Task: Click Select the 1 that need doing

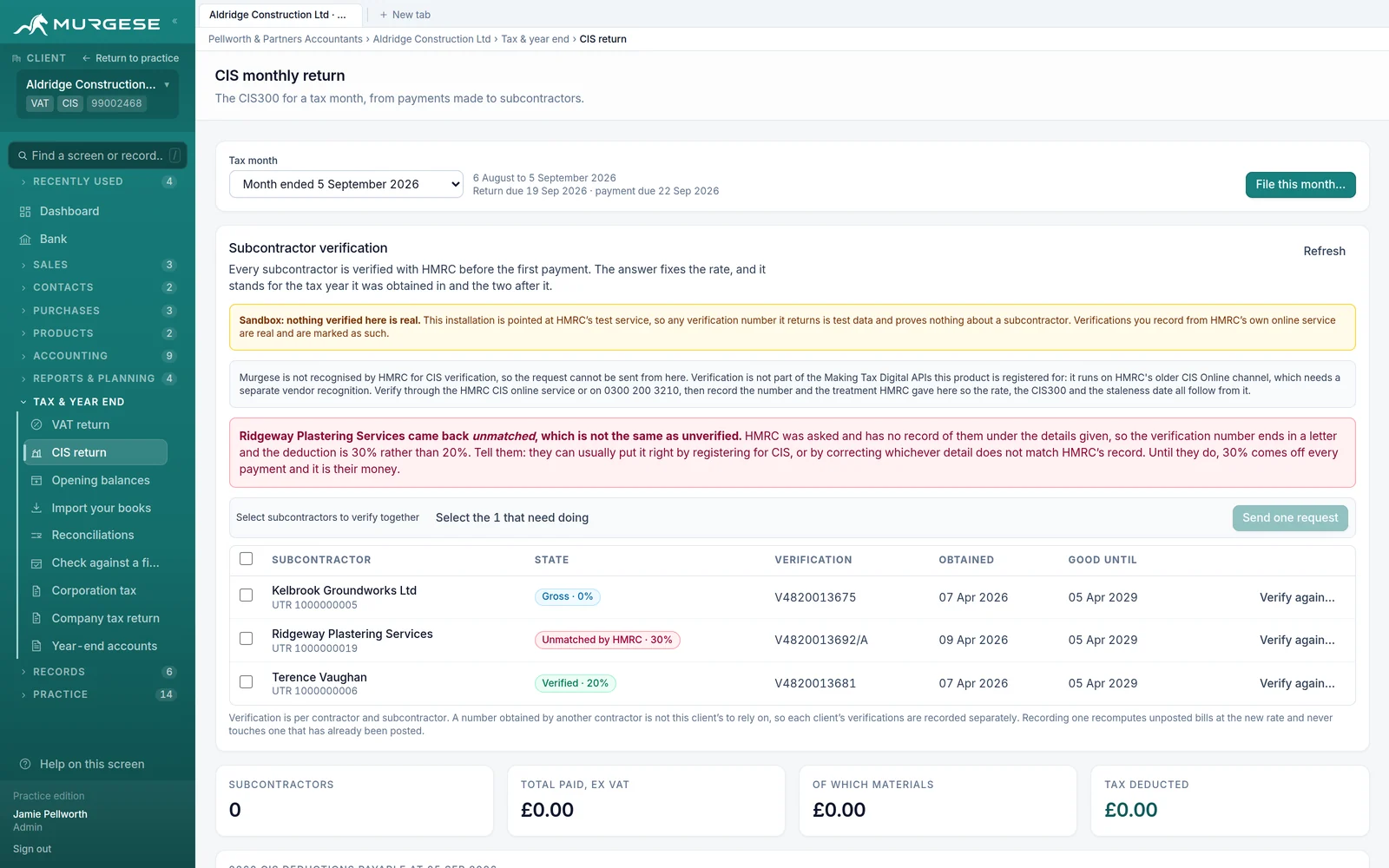Action: coord(512,517)
